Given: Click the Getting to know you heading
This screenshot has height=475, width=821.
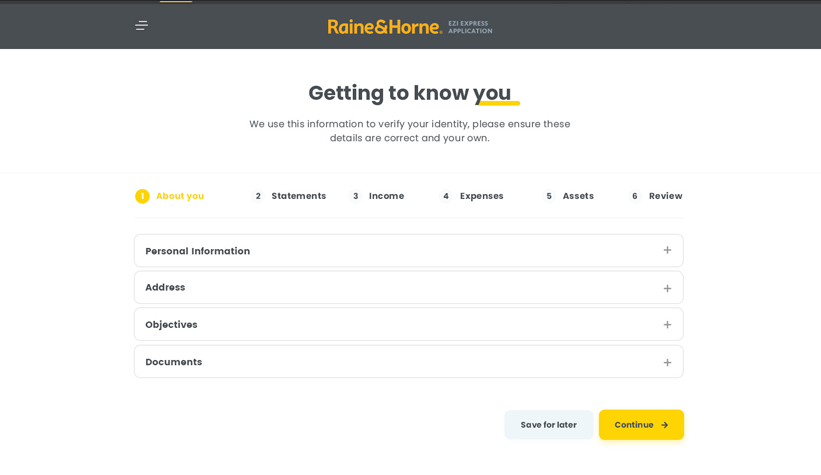Looking at the screenshot, I should 409,93.
